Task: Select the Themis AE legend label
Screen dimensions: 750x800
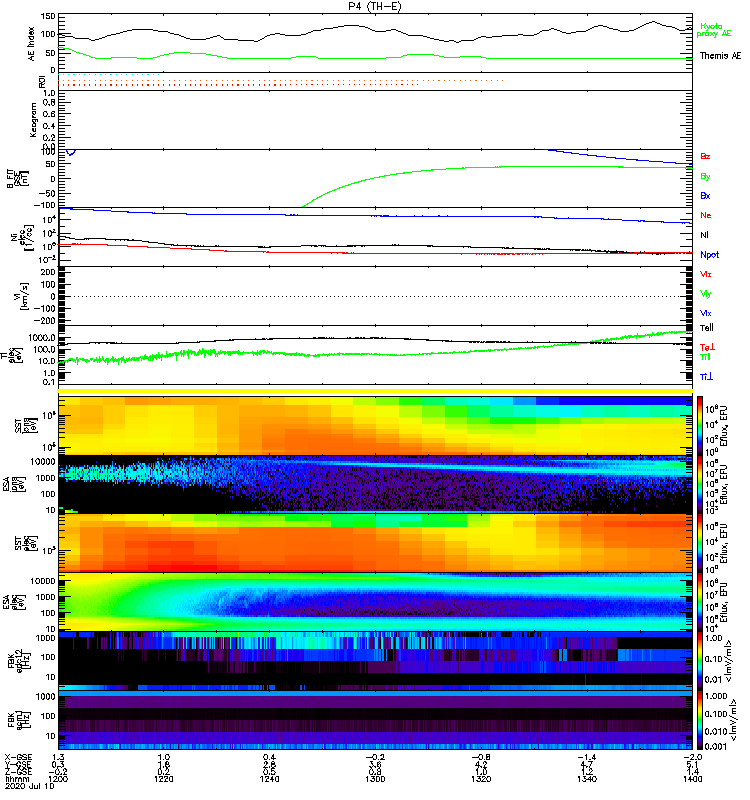Action: click(x=720, y=56)
